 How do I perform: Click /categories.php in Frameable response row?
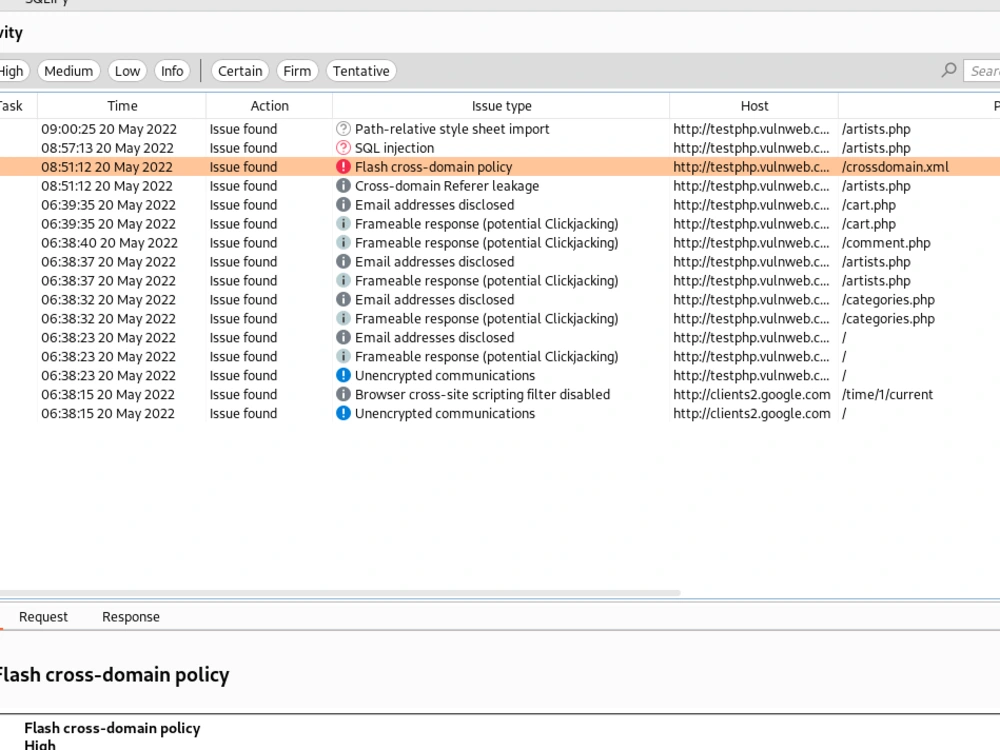pyautogui.click(x=888, y=319)
